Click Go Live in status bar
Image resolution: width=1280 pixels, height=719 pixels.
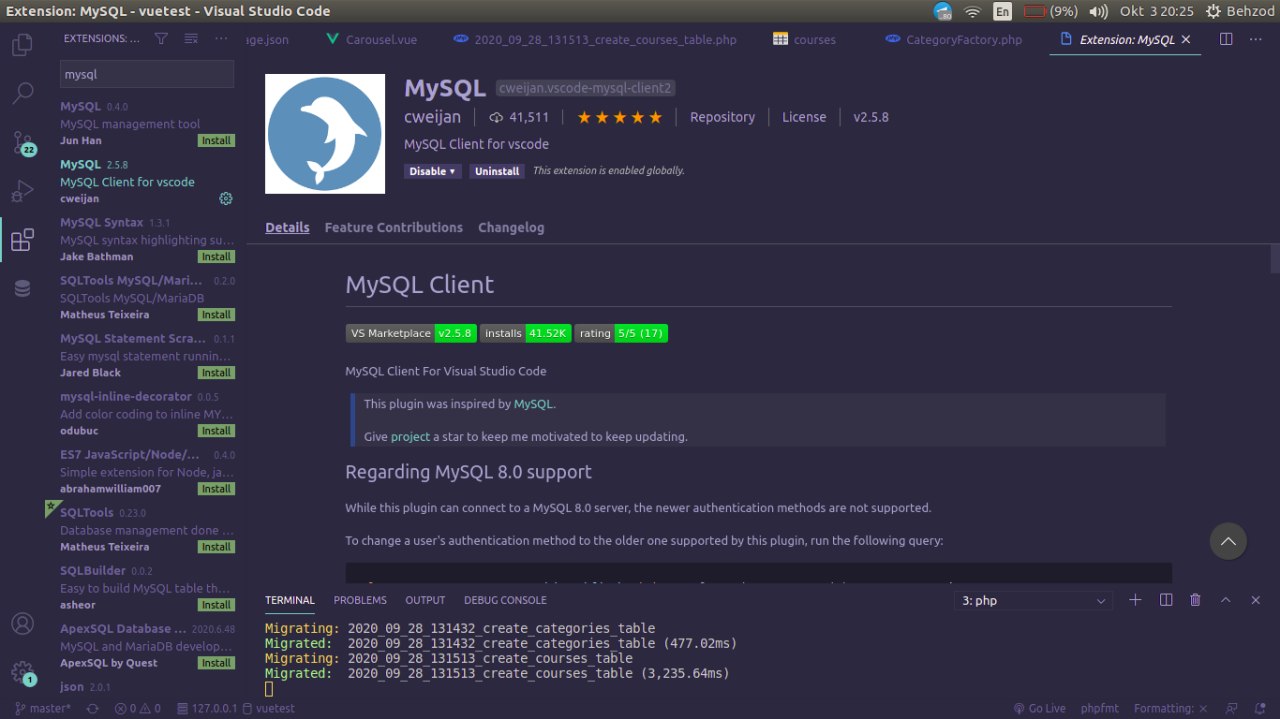[1039, 708]
